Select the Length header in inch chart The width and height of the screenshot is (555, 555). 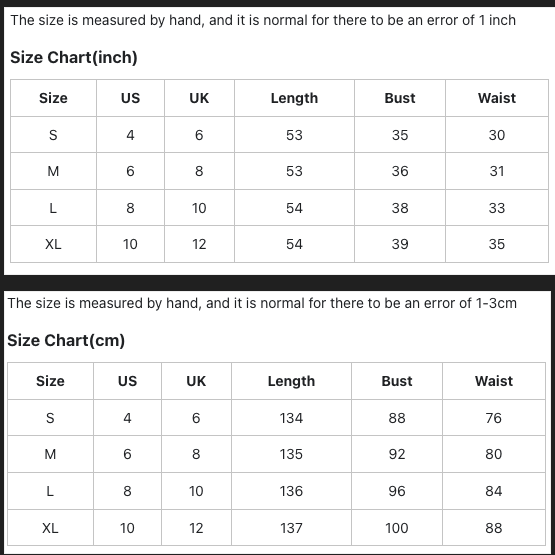point(294,98)
